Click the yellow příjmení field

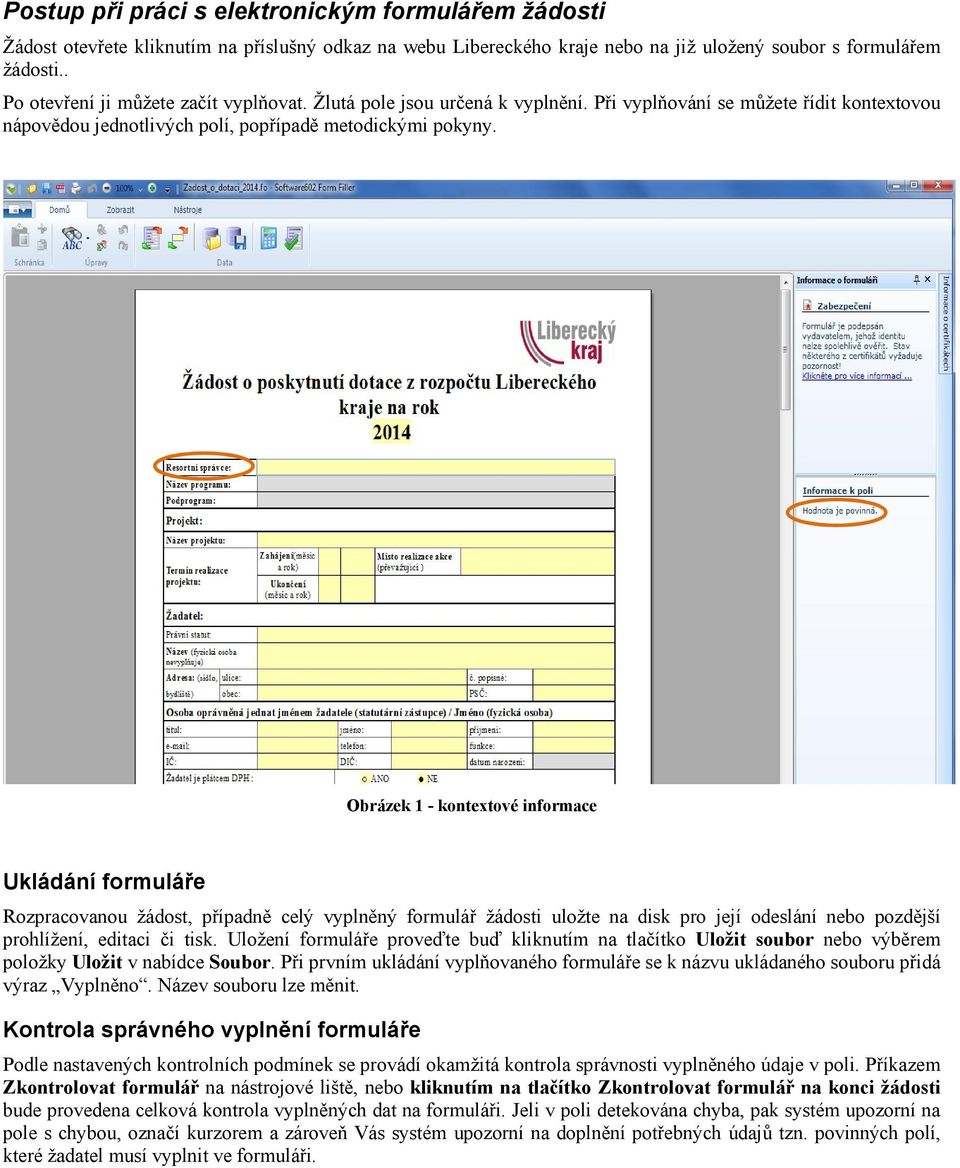coord(574,730)
